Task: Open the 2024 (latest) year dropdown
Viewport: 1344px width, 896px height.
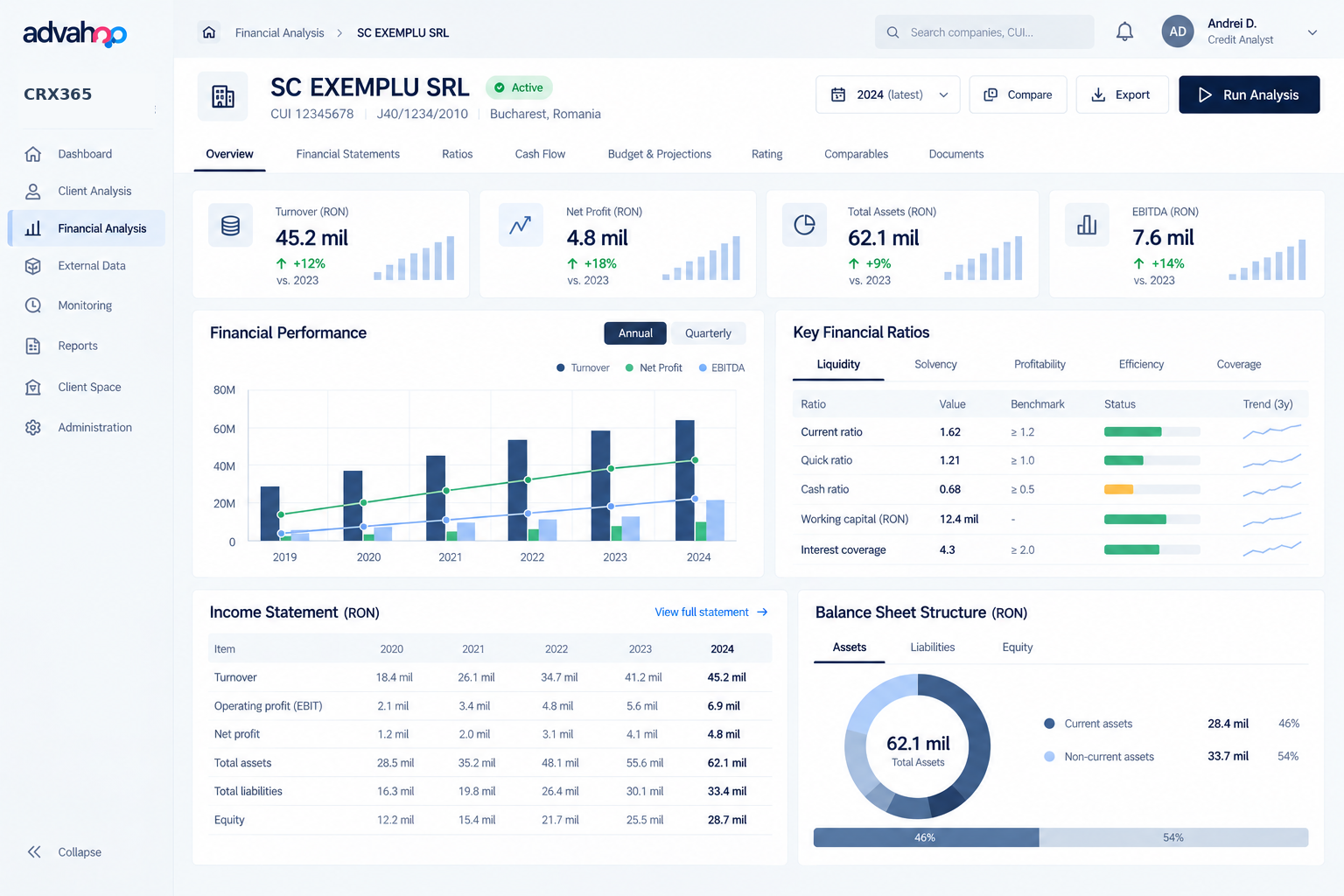Action: click(x=888, y=94)
